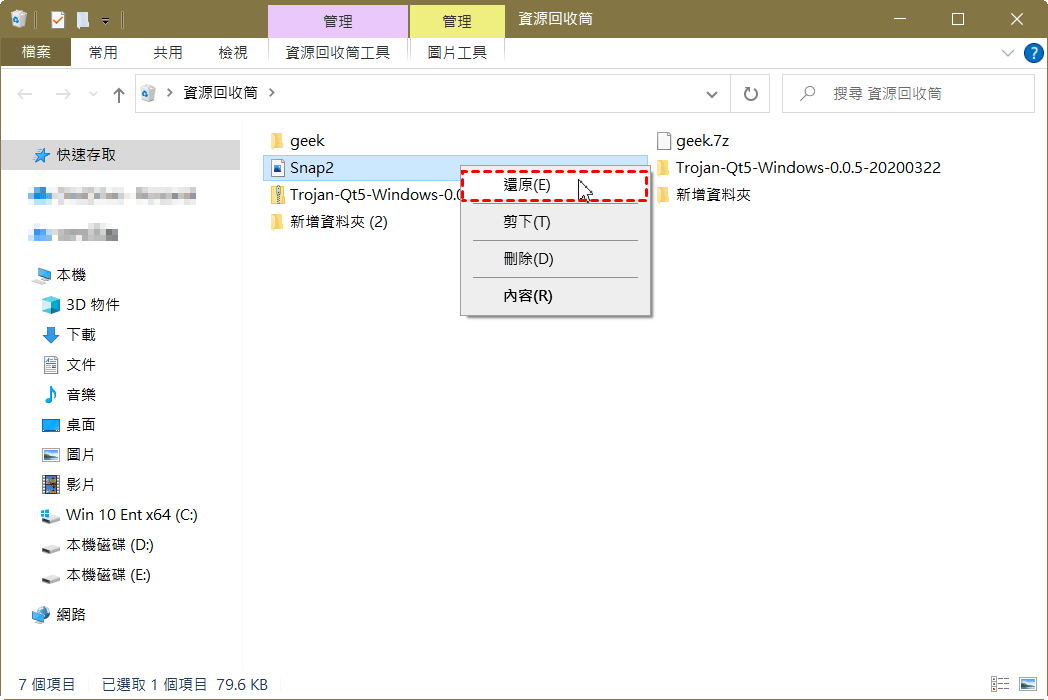Expand the chevron after 資源回收筒 breadcrumb
This screenshot has height=700, width=1048.
pos(271,93)
